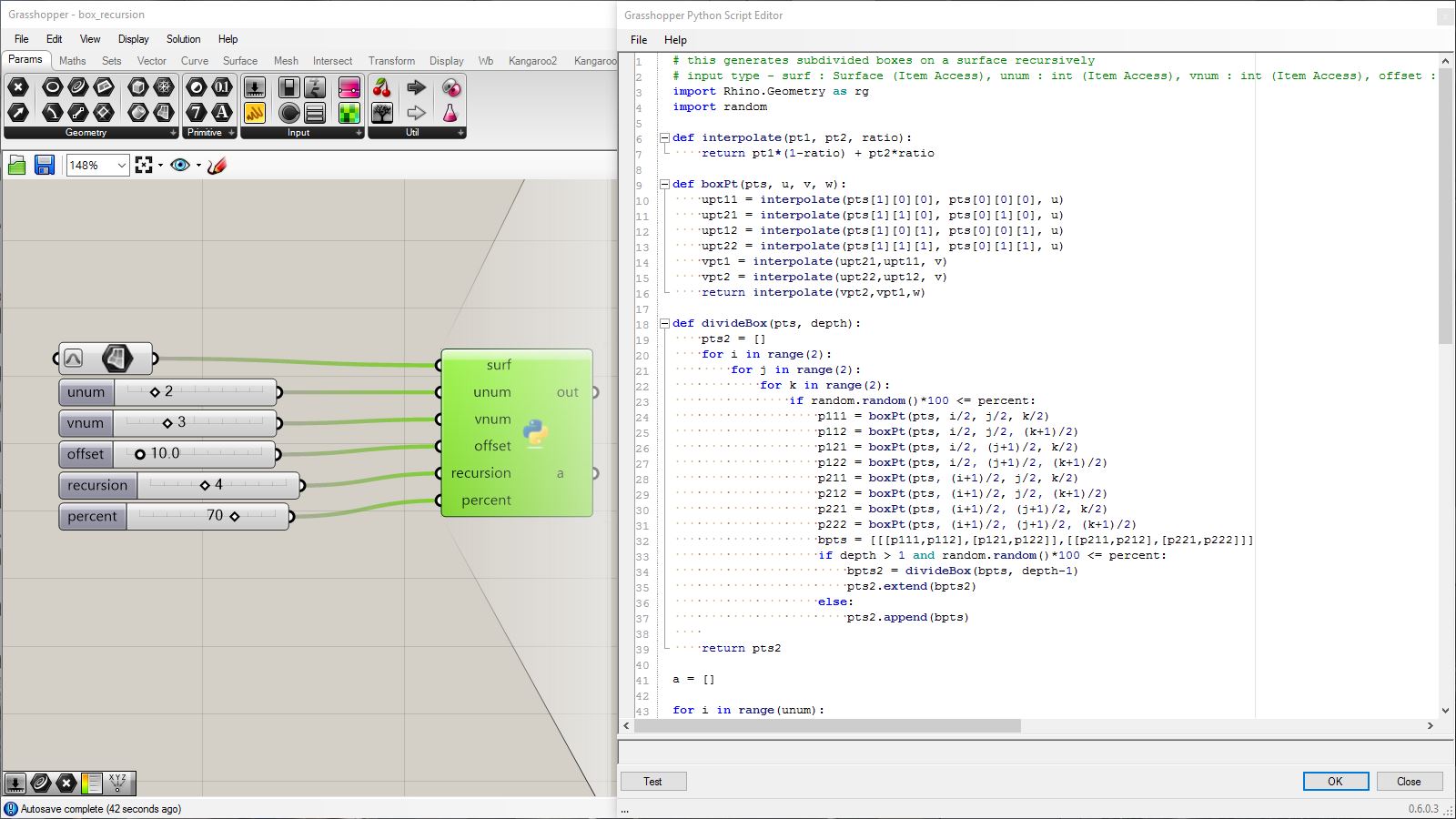Image resolution: width=1456 pixels, height=819 pixels.
Task: Expand the Input panel dropdown
Action: coord(359,133)
